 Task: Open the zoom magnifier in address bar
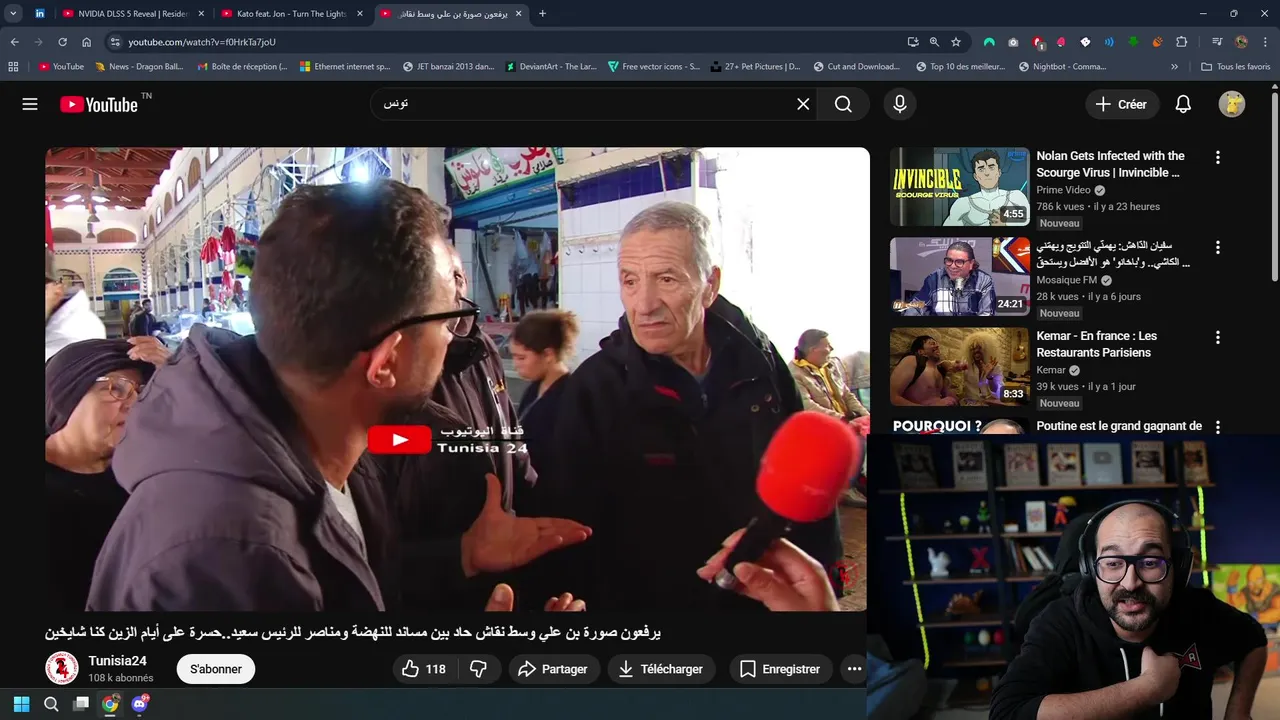coord(934,42)
